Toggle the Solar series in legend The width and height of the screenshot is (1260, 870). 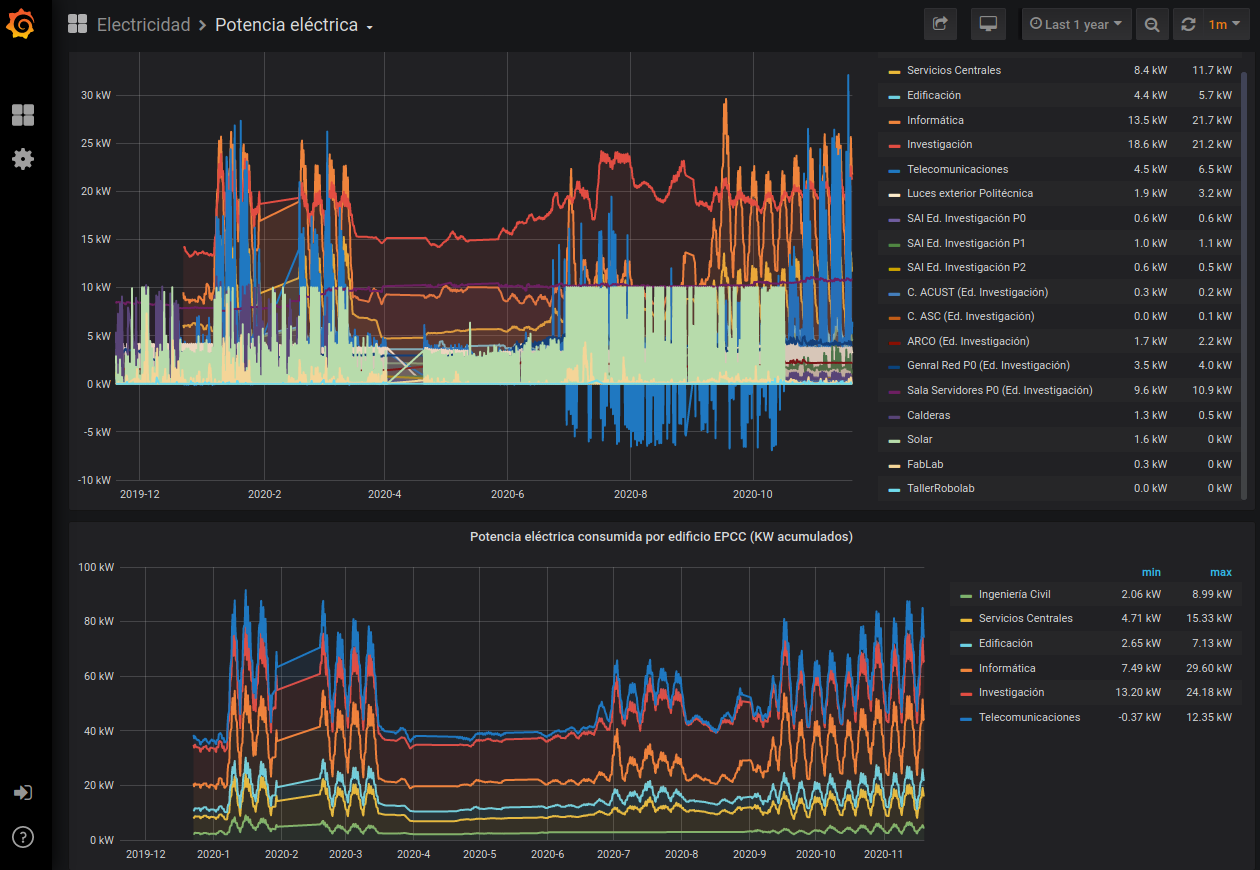coord(920,440)
